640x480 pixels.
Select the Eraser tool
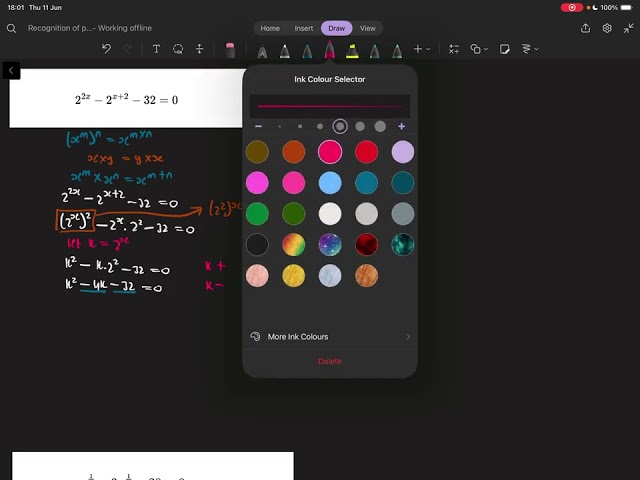(x=230, y=49)
